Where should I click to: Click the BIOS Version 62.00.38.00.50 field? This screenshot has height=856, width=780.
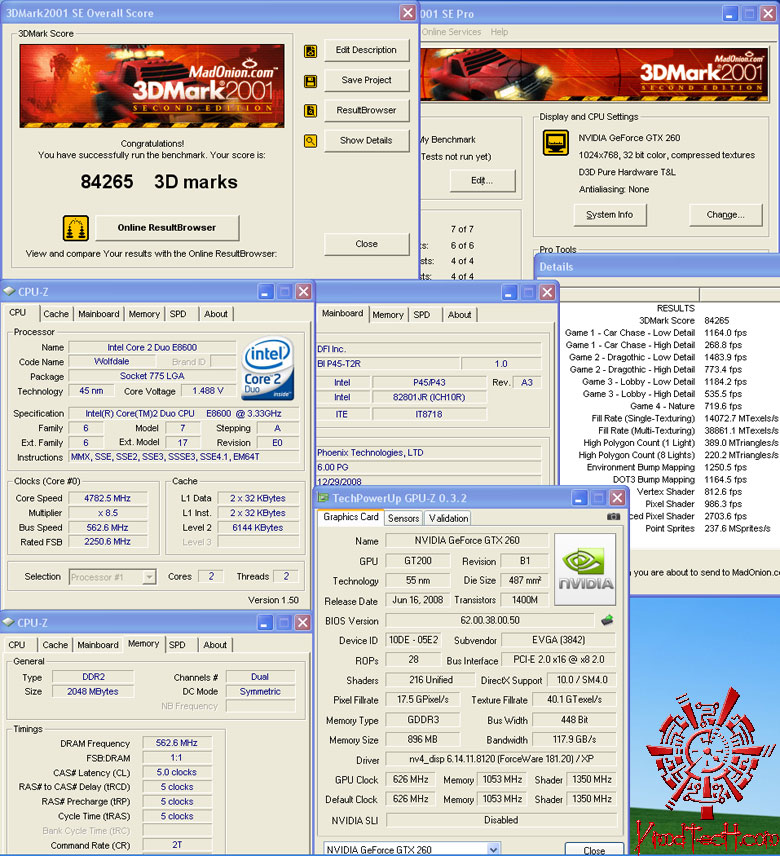tap(490, 620)
